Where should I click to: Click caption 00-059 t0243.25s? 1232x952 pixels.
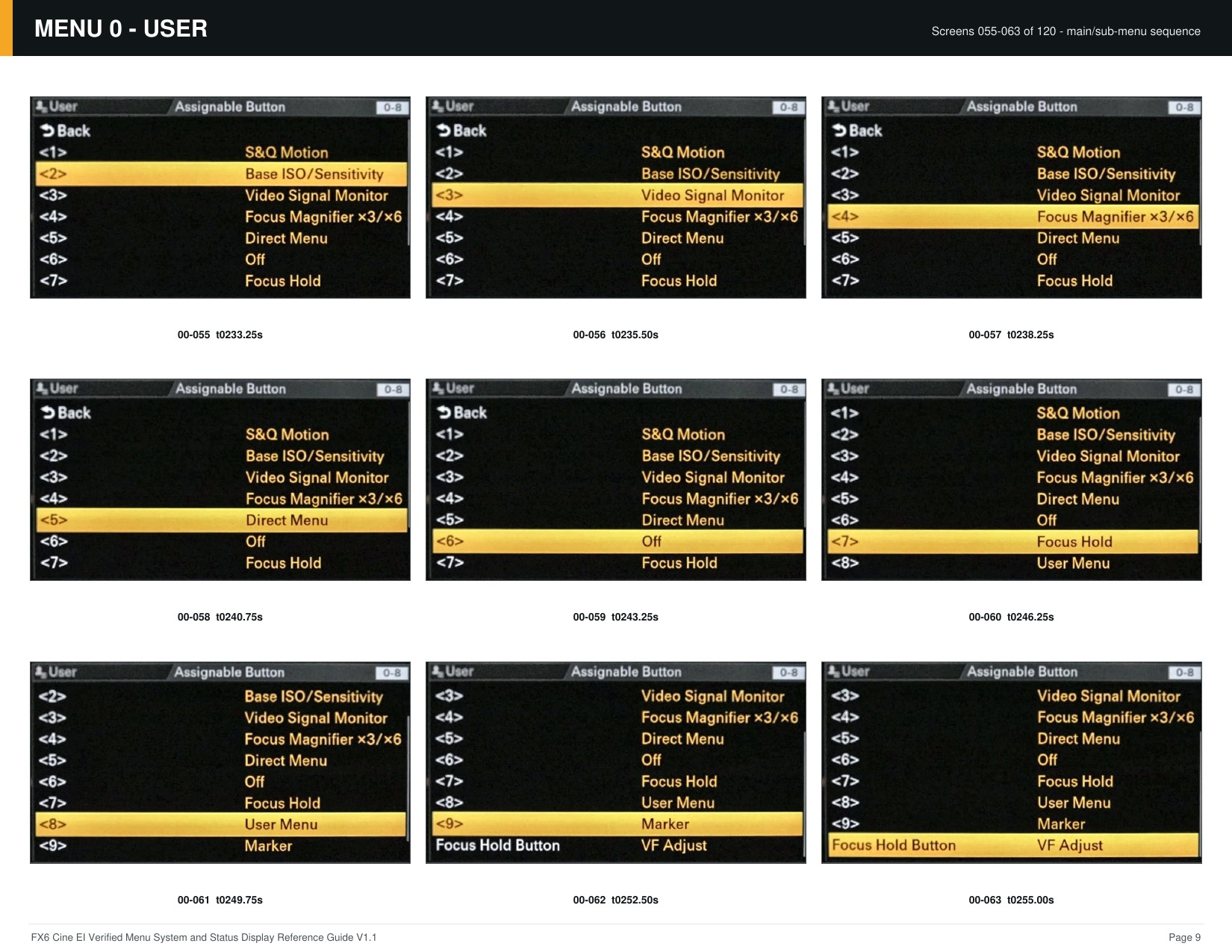[x=616, y=617]
